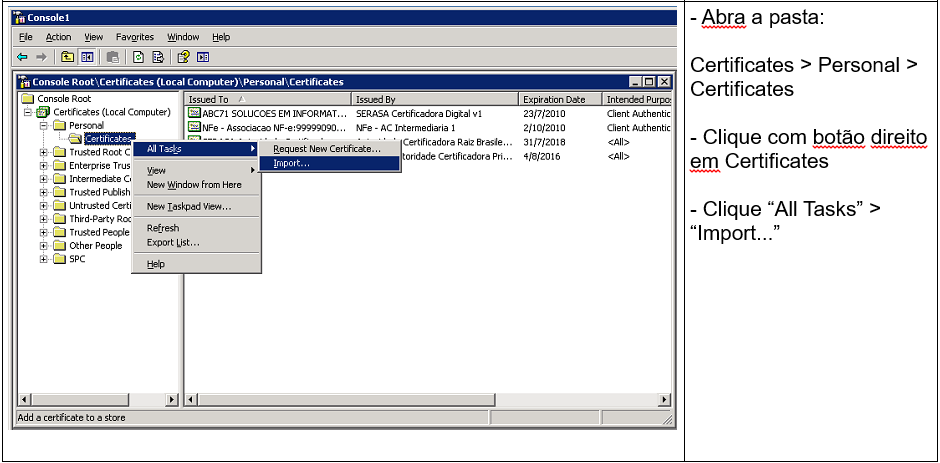Click 'SERASA Certificadora Digital v1' cell
The height and width of the screenshot is (463, 940).
[419, 113]
